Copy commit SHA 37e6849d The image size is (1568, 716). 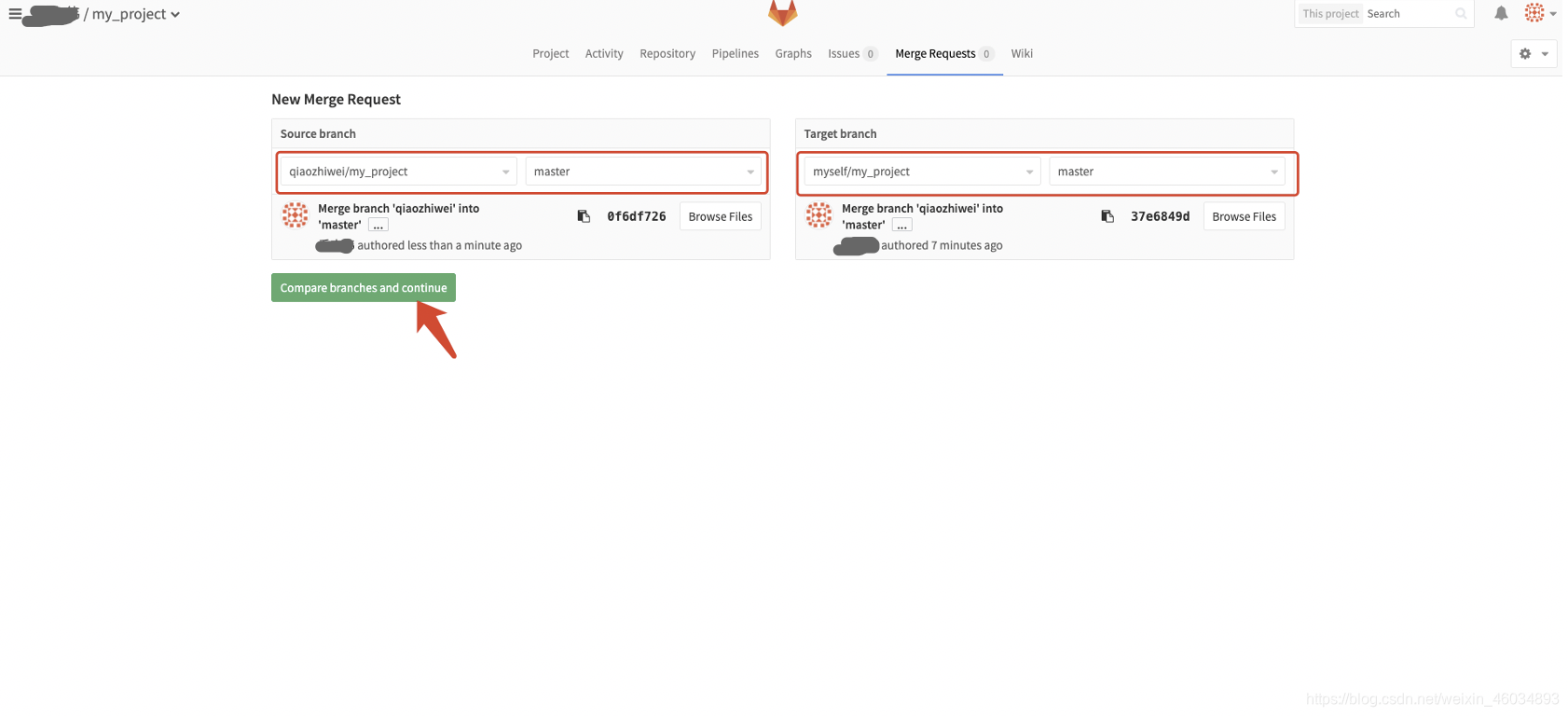pyautogui.click(x=1107, y=216)
